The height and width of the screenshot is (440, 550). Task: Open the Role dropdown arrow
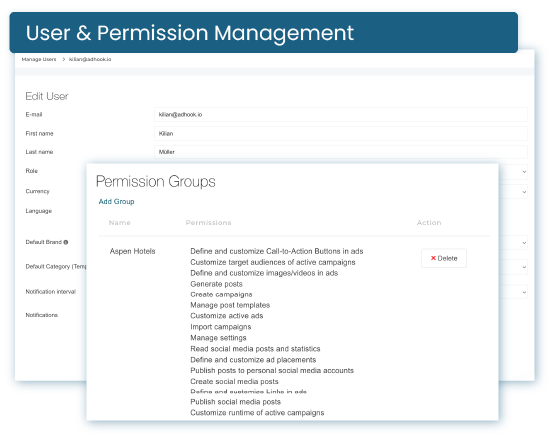[x=524, y=172]
